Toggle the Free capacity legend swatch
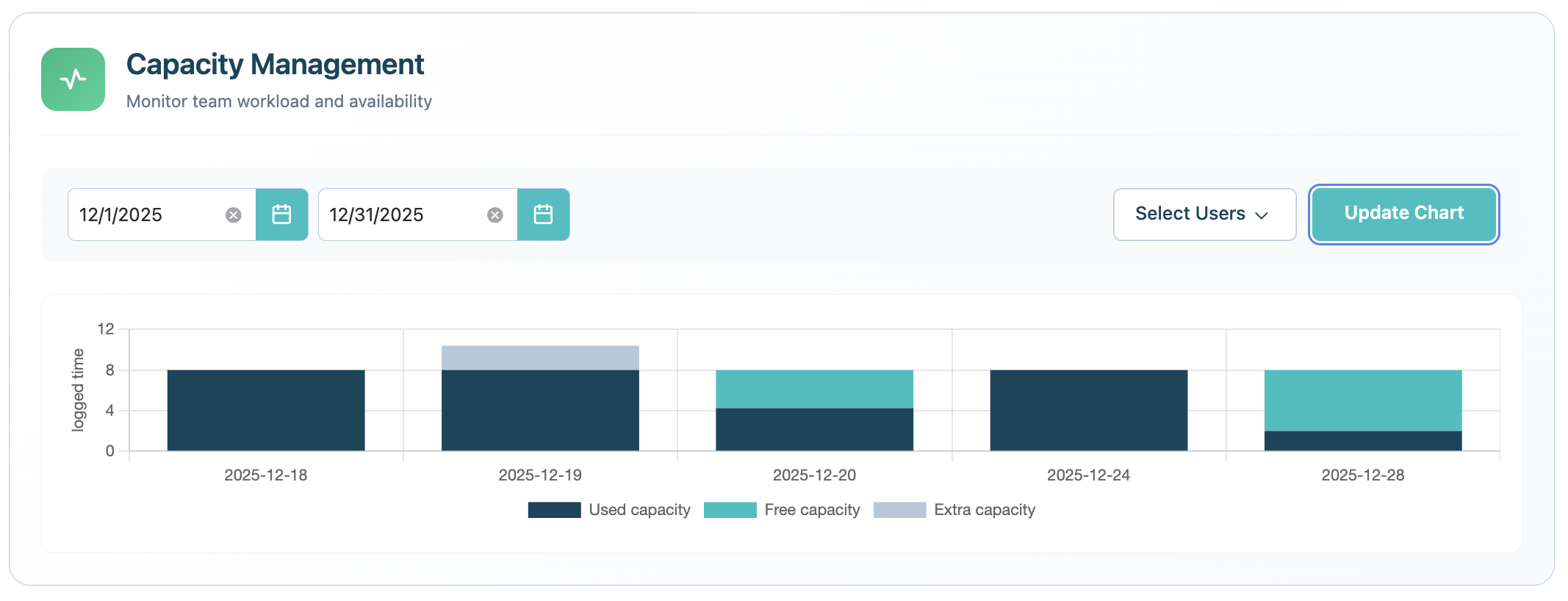Image resolution: width=1568 pixels, height=601 pixels. coord(730,510)
